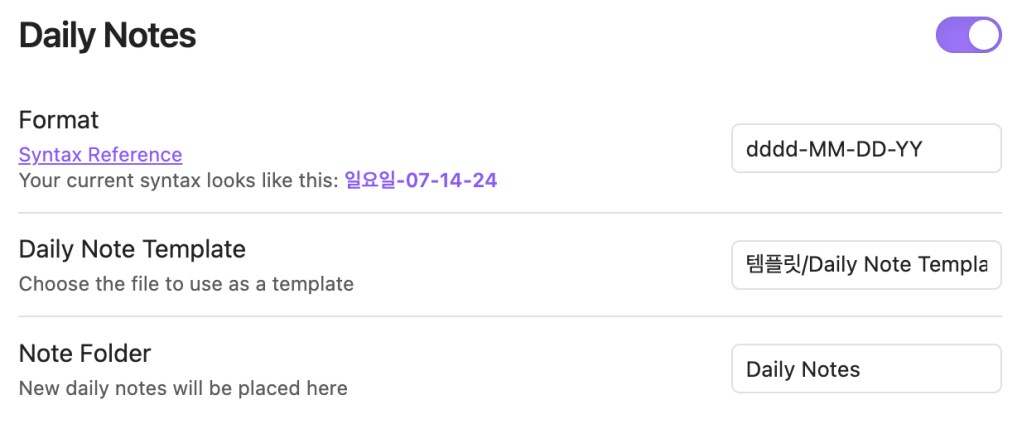
Task: Click the divider line above Note Folder
Action: (x=510, y=317)
